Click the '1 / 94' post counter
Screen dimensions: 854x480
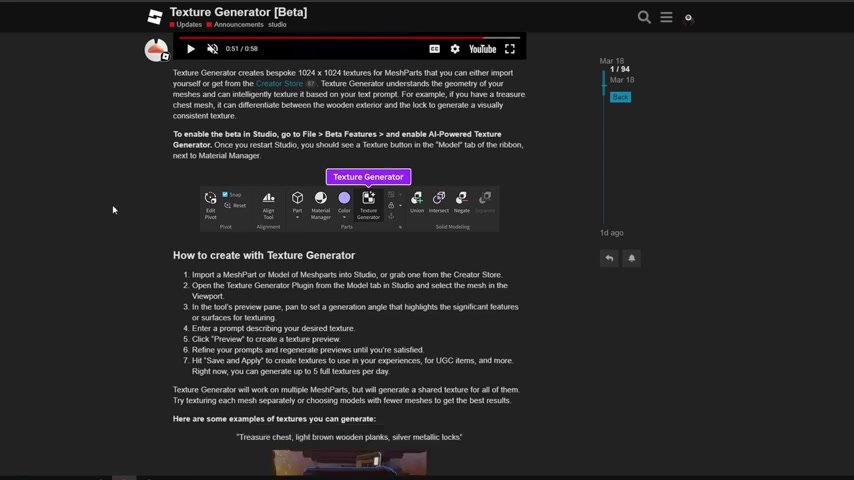coord(620,69)
